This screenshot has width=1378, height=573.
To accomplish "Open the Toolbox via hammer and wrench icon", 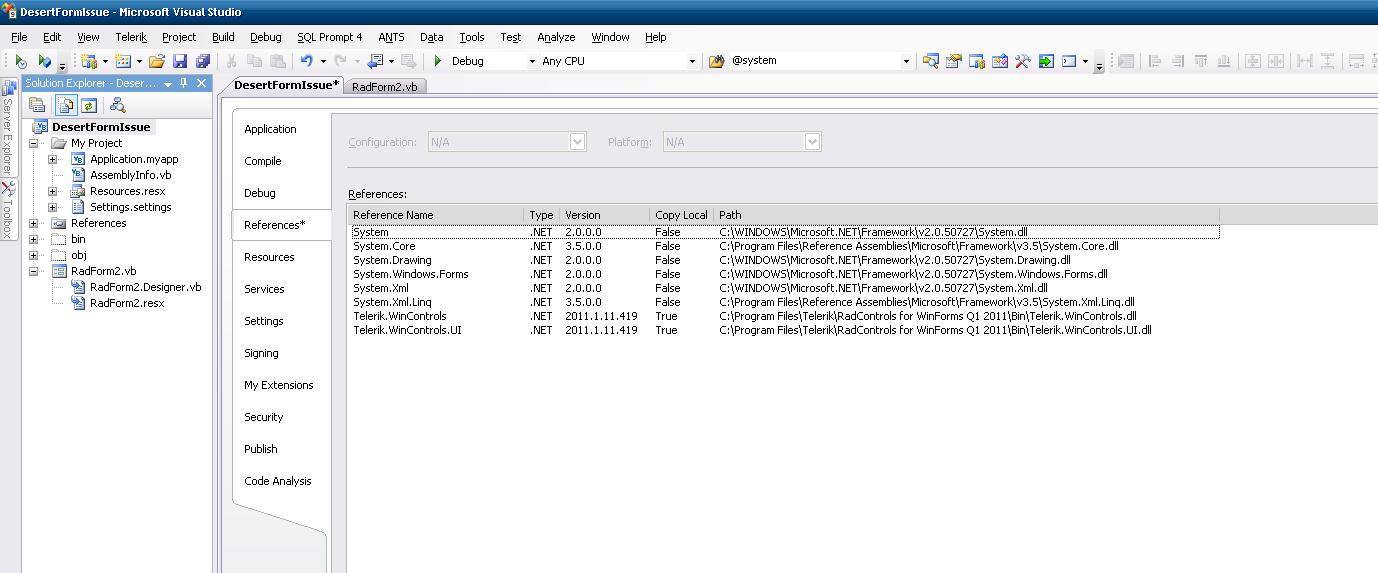I will (1022, 61).
